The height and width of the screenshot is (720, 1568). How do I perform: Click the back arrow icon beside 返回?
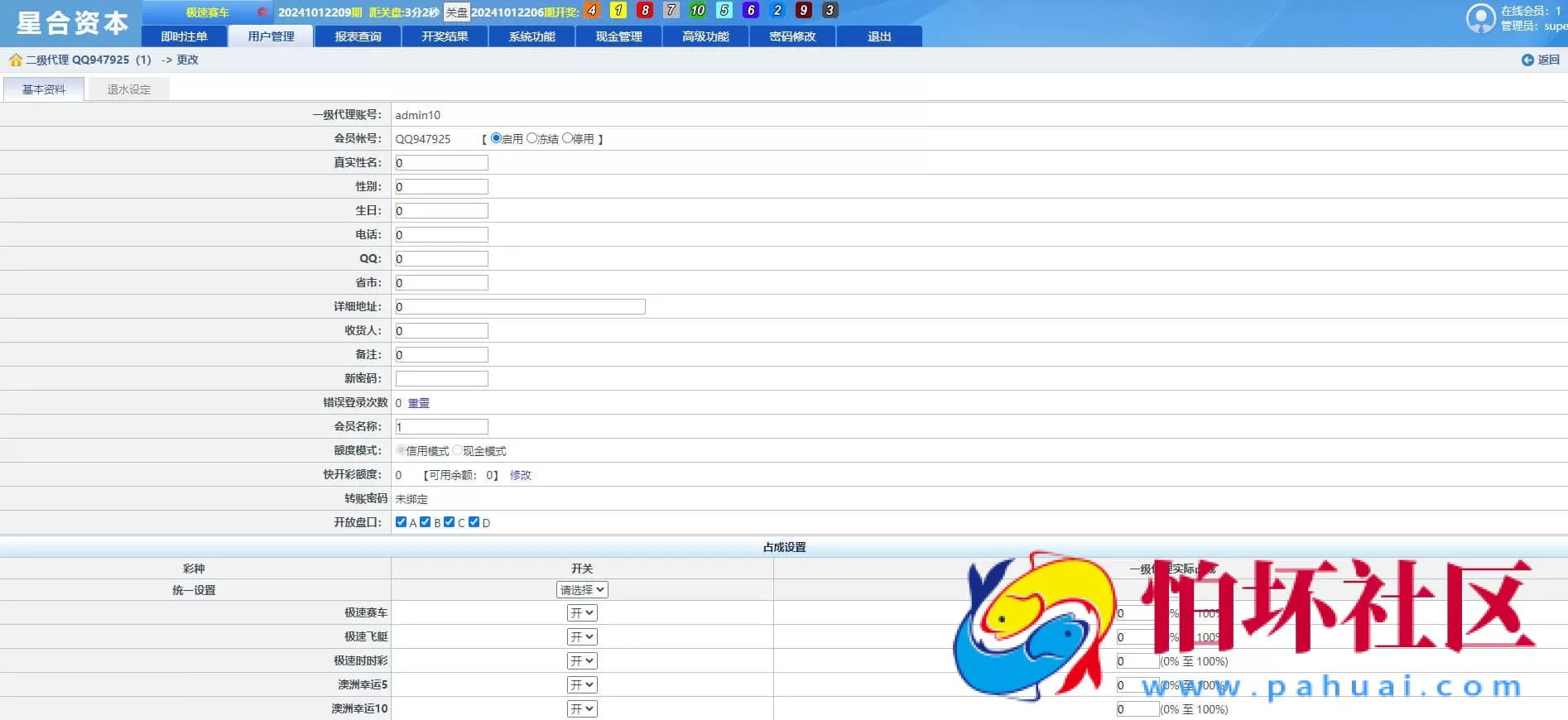click(1527, 60)
